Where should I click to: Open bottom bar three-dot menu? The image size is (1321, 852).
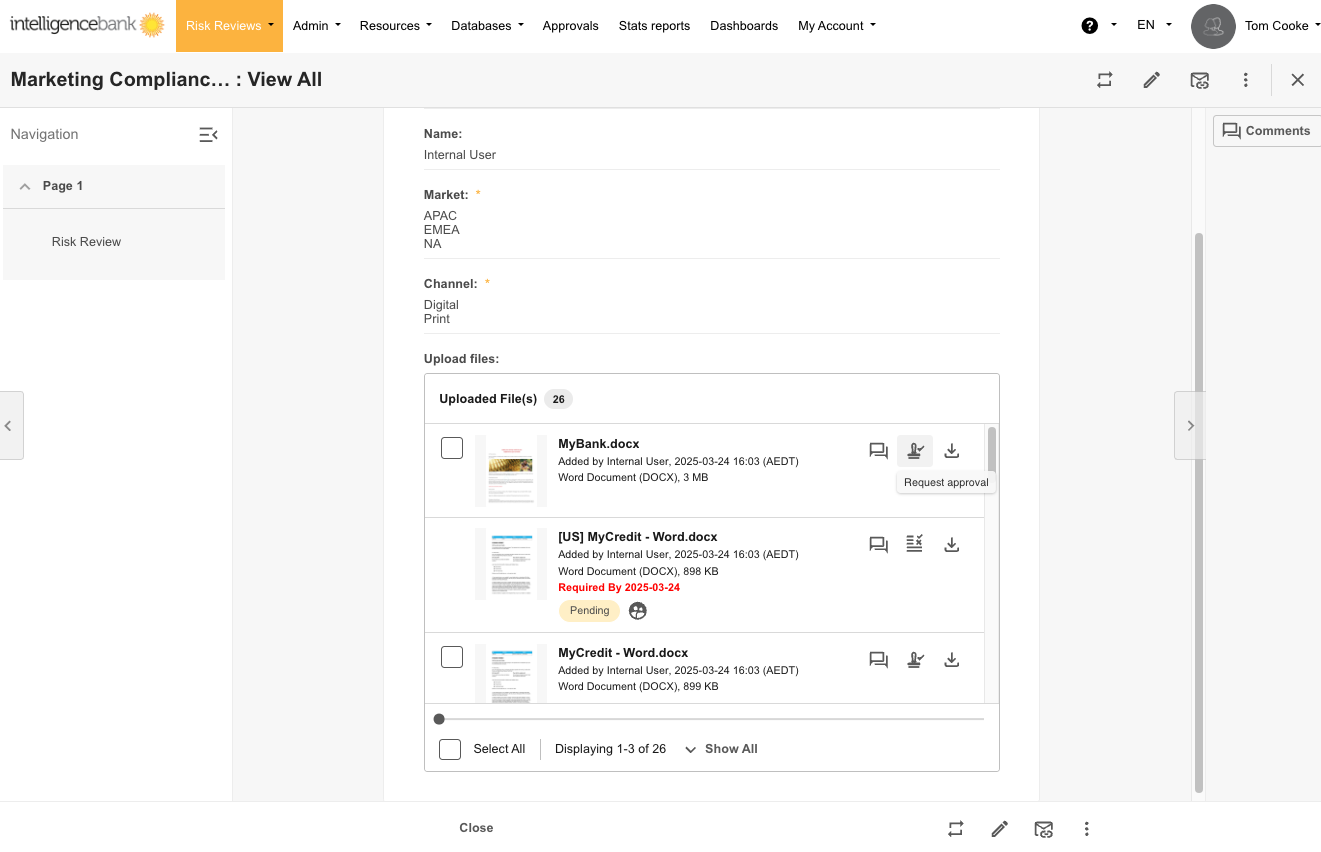pos(1087,829)
